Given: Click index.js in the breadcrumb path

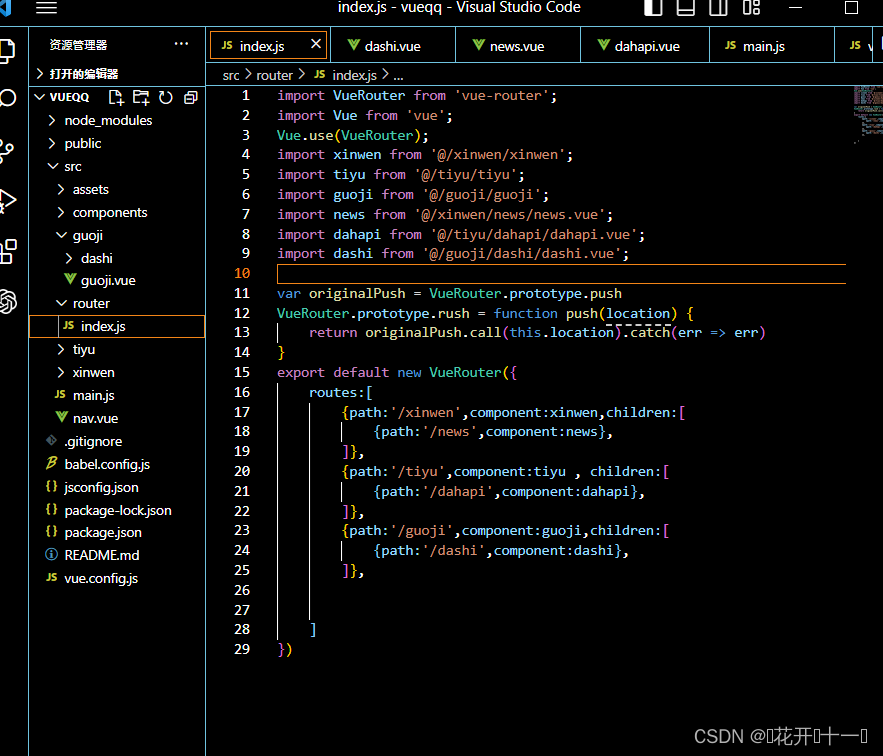Looking at the screenshot, I should point(354,75).
